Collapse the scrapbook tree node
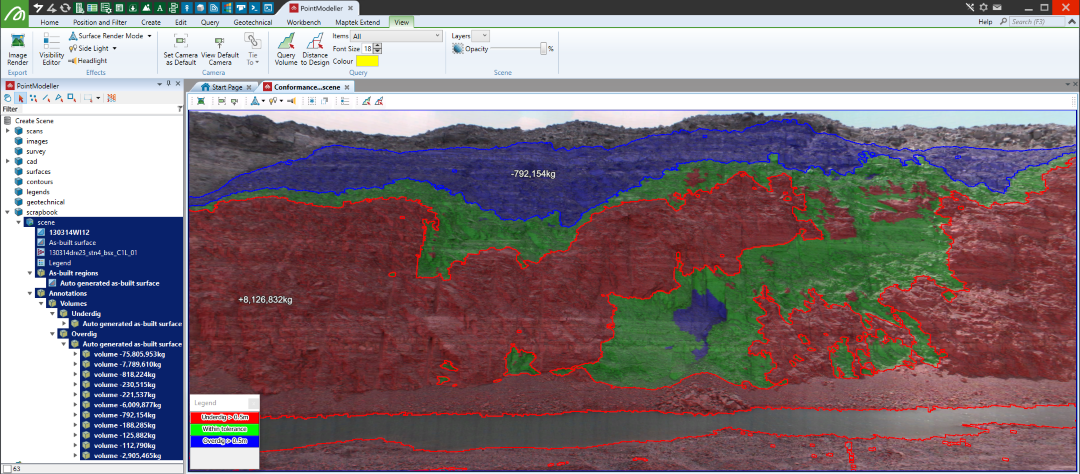Screen dimensions: 1080x474 pos(8,212)
